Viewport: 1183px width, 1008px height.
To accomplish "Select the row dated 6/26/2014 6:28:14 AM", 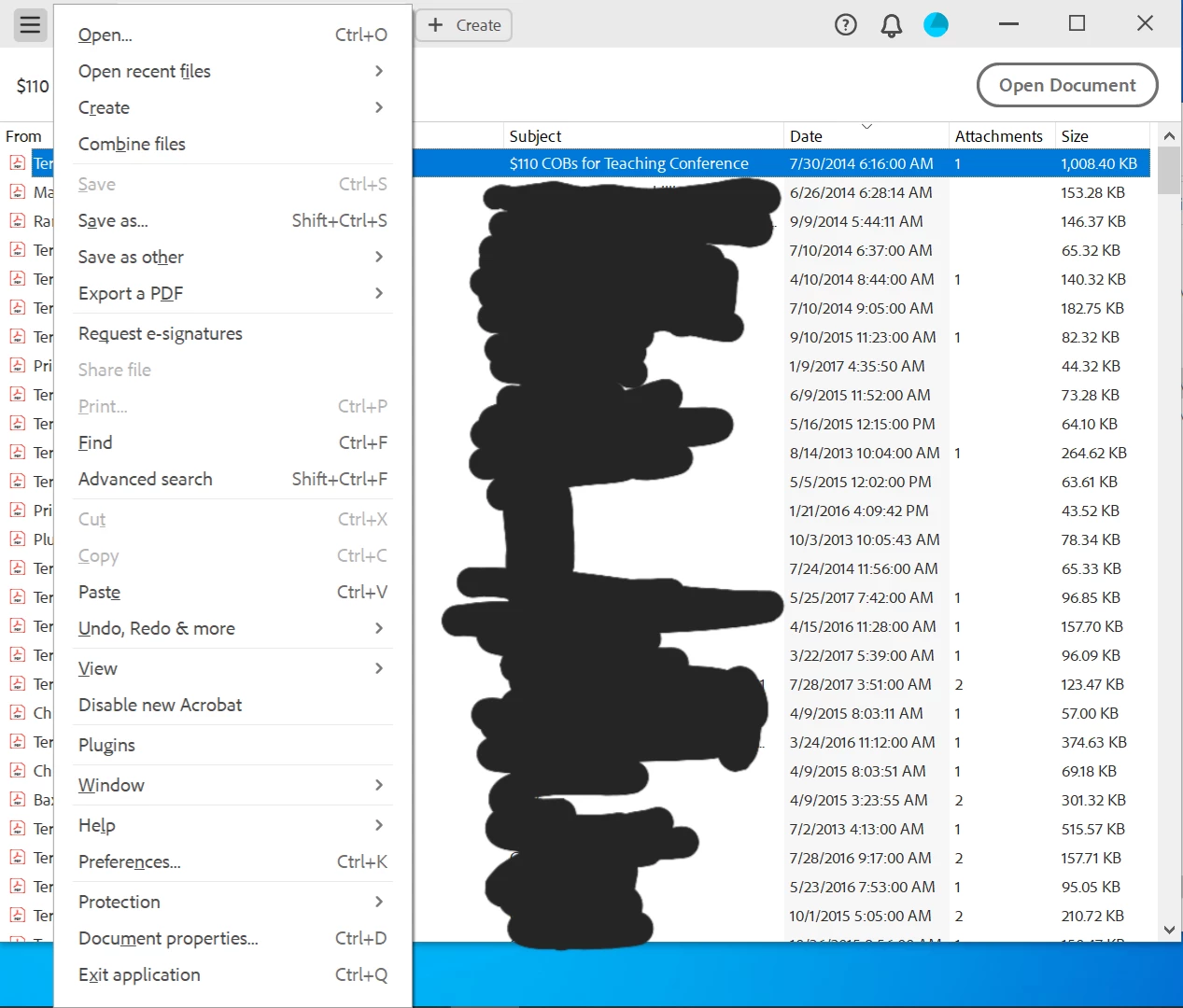I will pyautogui.click(x=781, y=192).
